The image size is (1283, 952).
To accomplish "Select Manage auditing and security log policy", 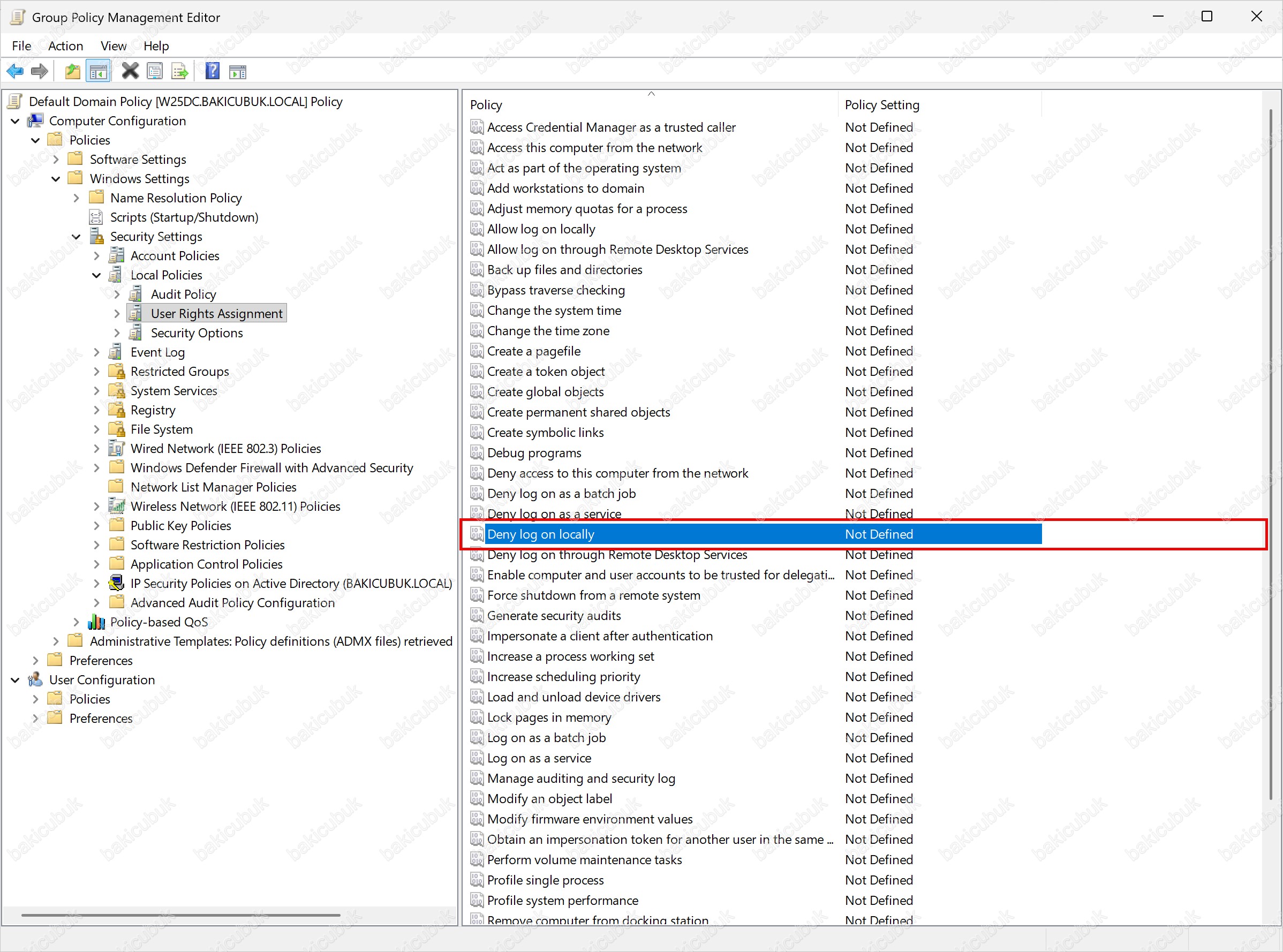I will tap(581, 778).
